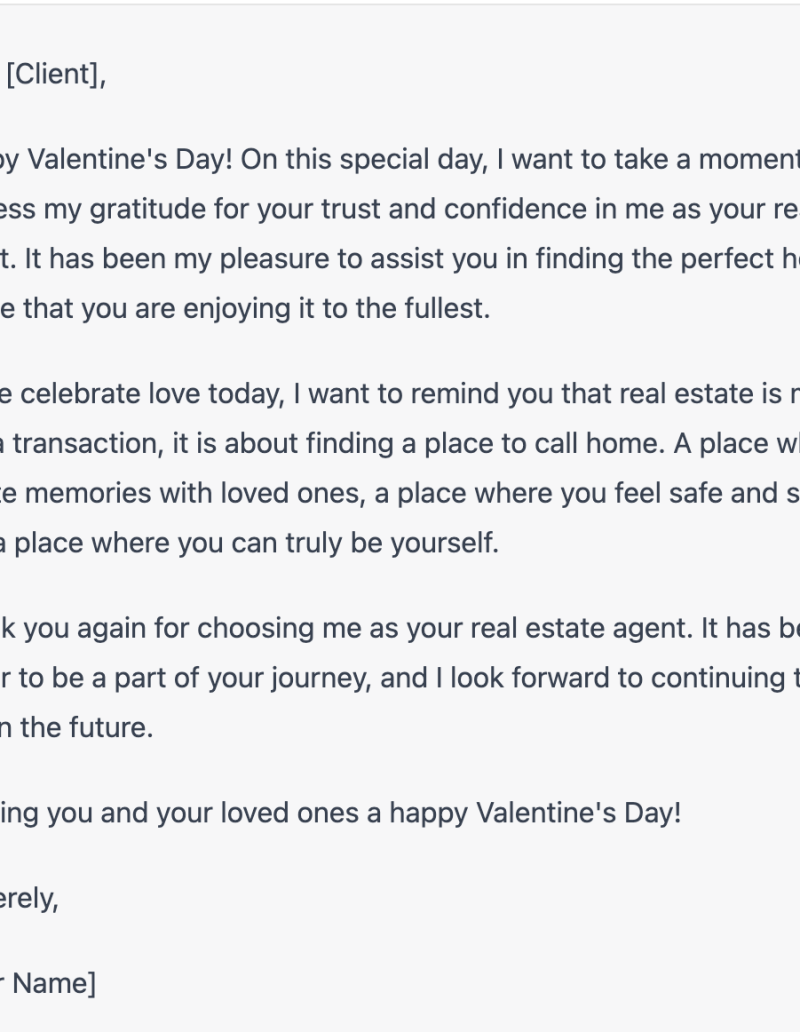Click the word "happy" in the closing wish
Image resolution: width=800 pixels, height=1032 pixels.
(x=428, y=812)
